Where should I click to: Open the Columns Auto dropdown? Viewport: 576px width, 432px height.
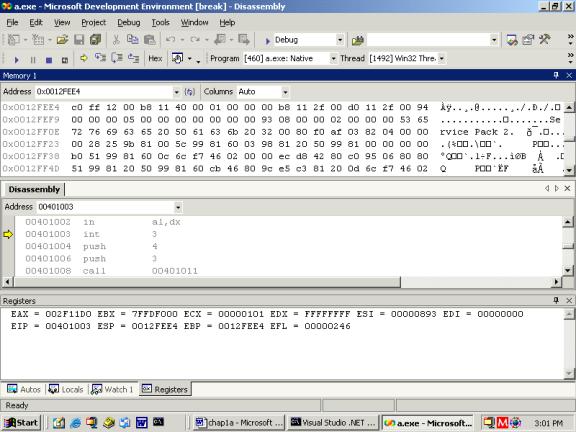pos(285,92)
